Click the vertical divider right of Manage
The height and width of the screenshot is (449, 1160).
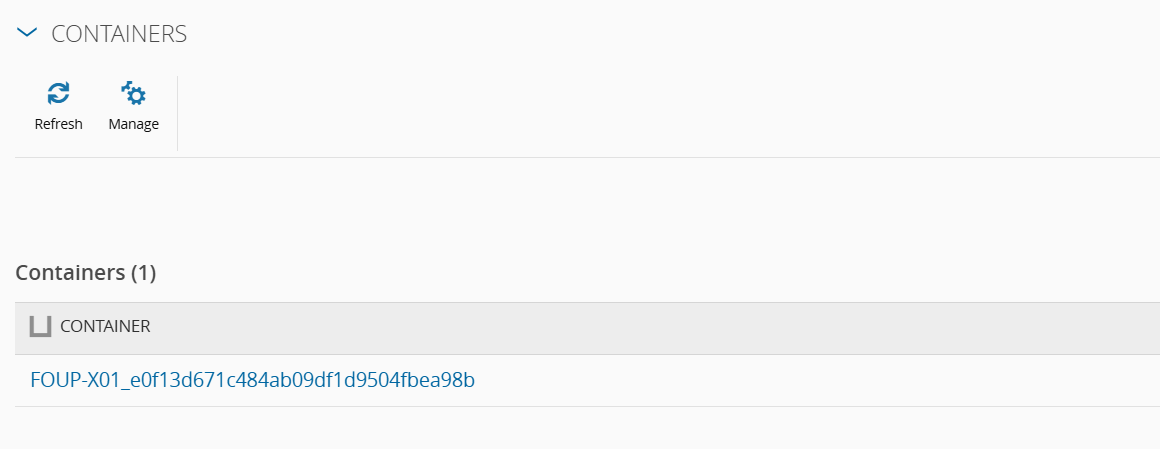(x=177, y=113)
